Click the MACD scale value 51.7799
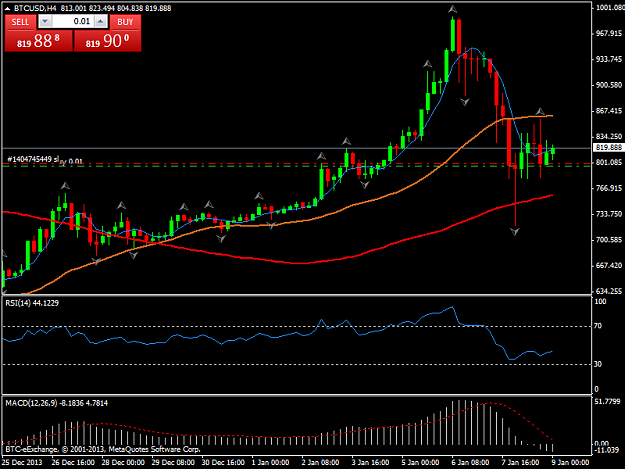This screenshot has height=469, width=625. (607, 401)
